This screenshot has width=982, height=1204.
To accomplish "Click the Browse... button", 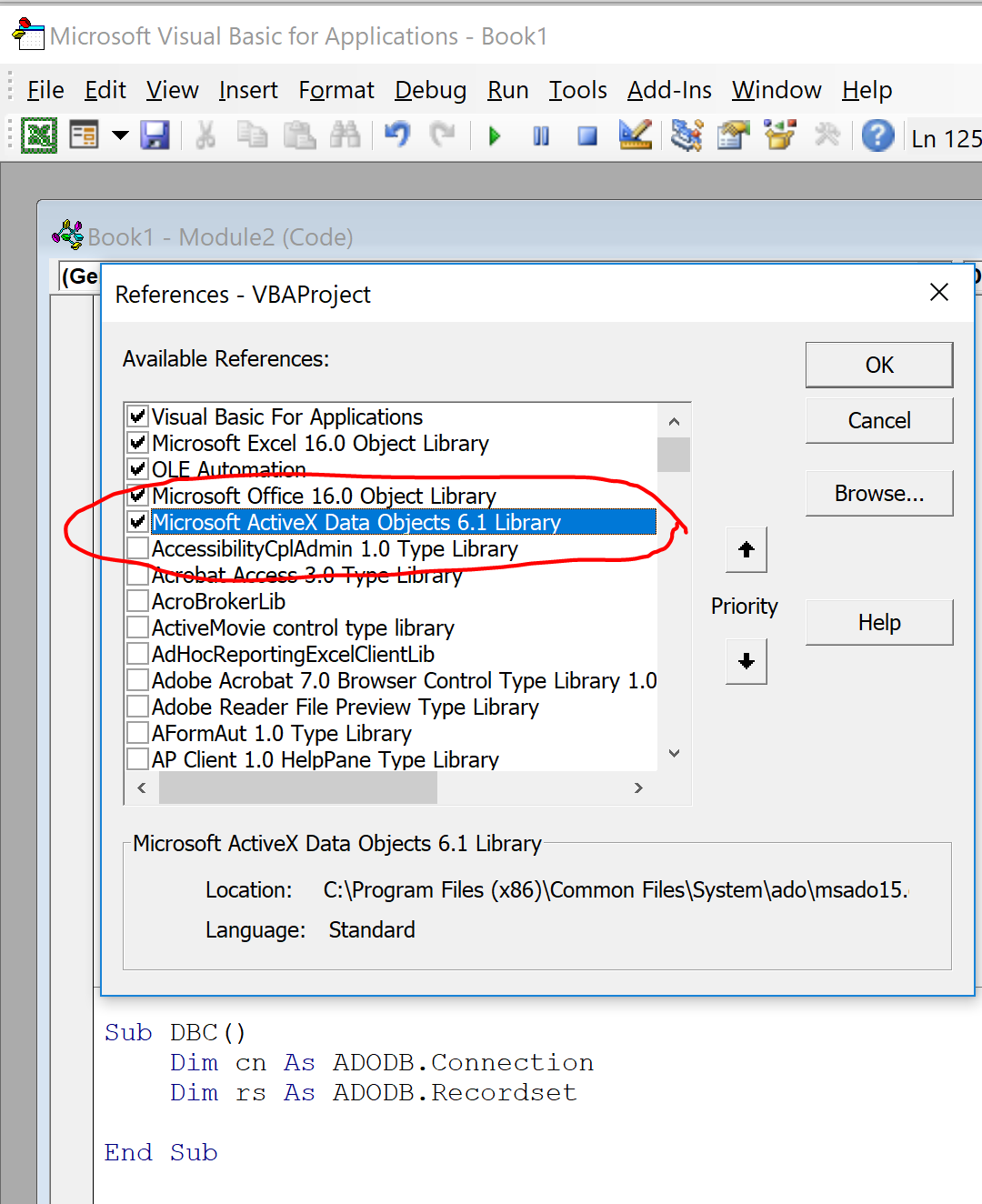I will pyautogui.click(x=878, y=493).
